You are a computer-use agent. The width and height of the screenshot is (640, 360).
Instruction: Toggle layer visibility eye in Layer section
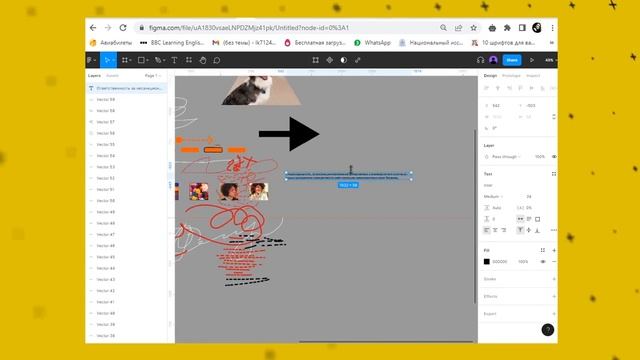tap(554, 157)
